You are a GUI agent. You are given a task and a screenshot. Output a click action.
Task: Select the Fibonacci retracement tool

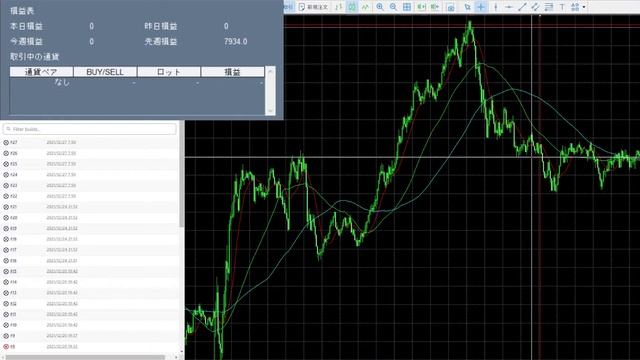549,7
